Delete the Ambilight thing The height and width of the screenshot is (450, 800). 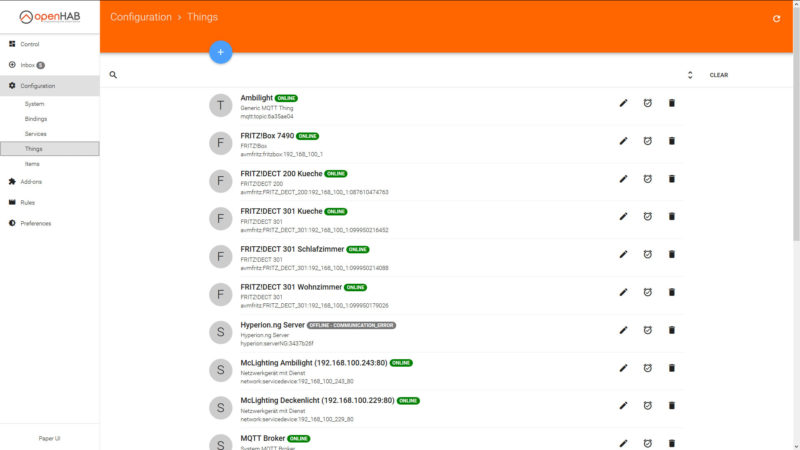(671, 103)
